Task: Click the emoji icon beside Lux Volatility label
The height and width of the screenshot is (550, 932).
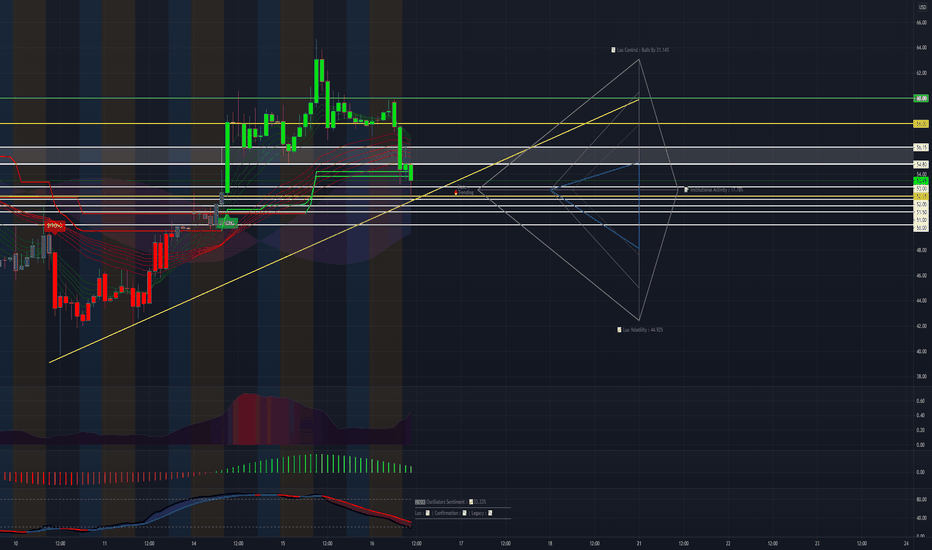Action: (619, 329)
